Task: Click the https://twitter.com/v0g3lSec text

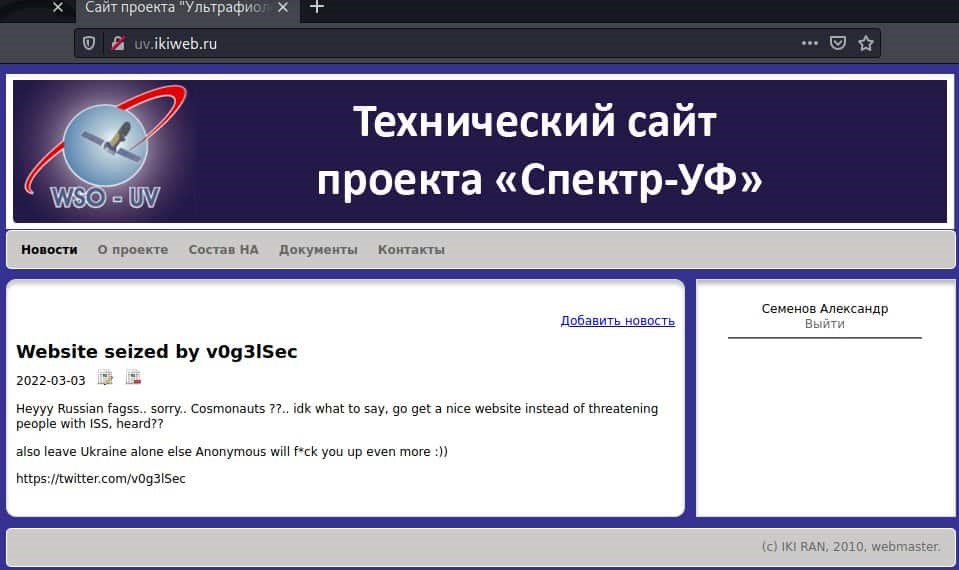Action: coord(101,479)
